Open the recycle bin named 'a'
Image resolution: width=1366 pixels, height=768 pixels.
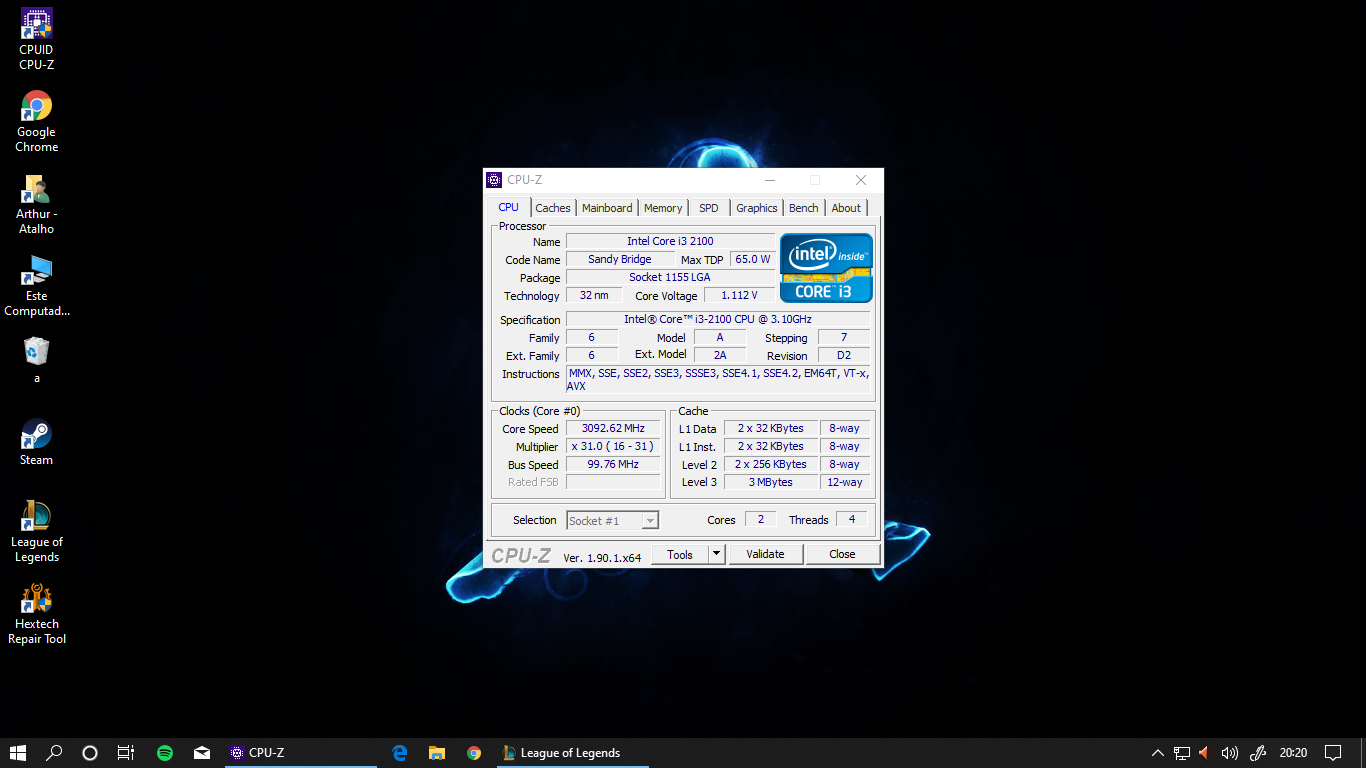37,361
